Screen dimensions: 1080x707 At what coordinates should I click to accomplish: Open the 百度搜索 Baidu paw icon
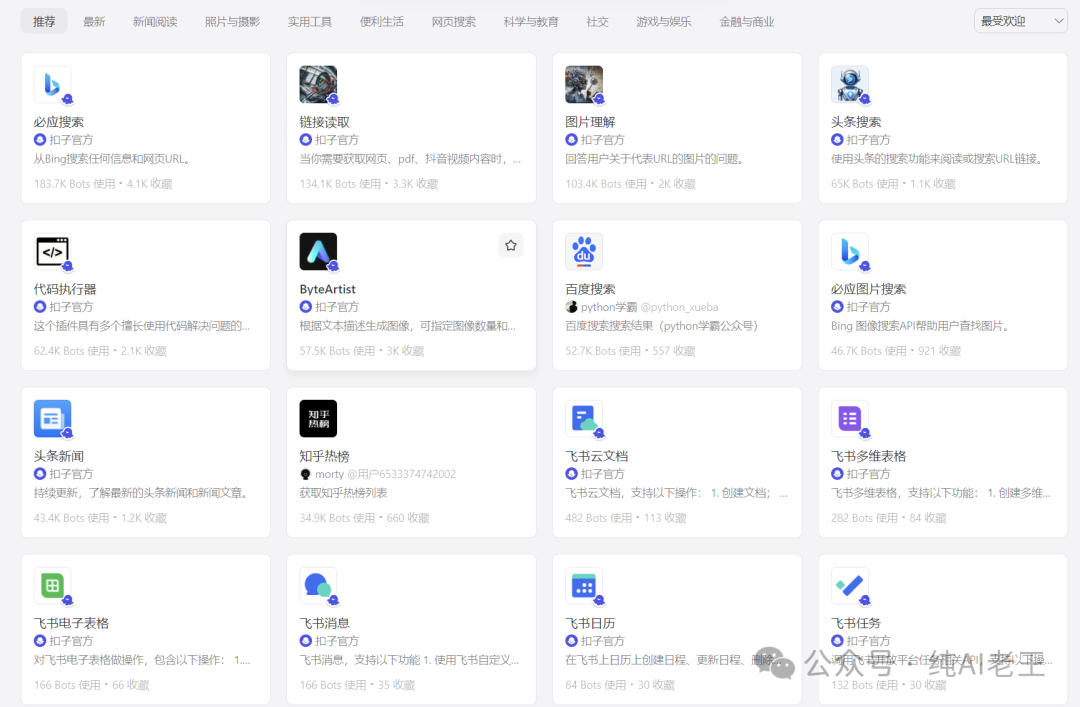pos(584,252)
